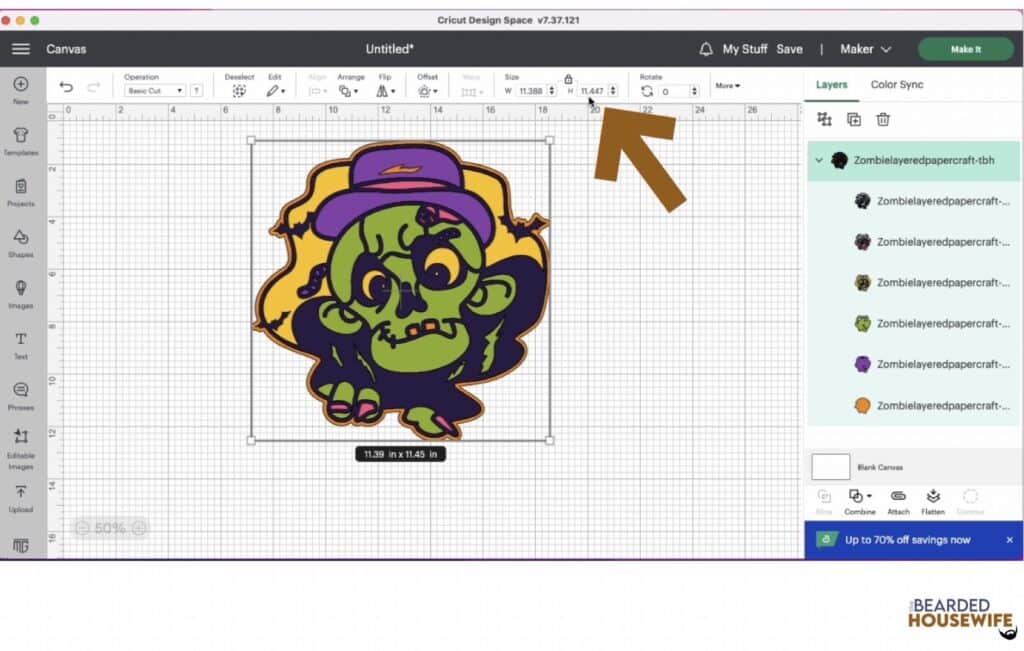Viewport: 1024px width, 651px height.
Task: Click the Layers tab
Action: pyautogui.click(x=831, y=85)
